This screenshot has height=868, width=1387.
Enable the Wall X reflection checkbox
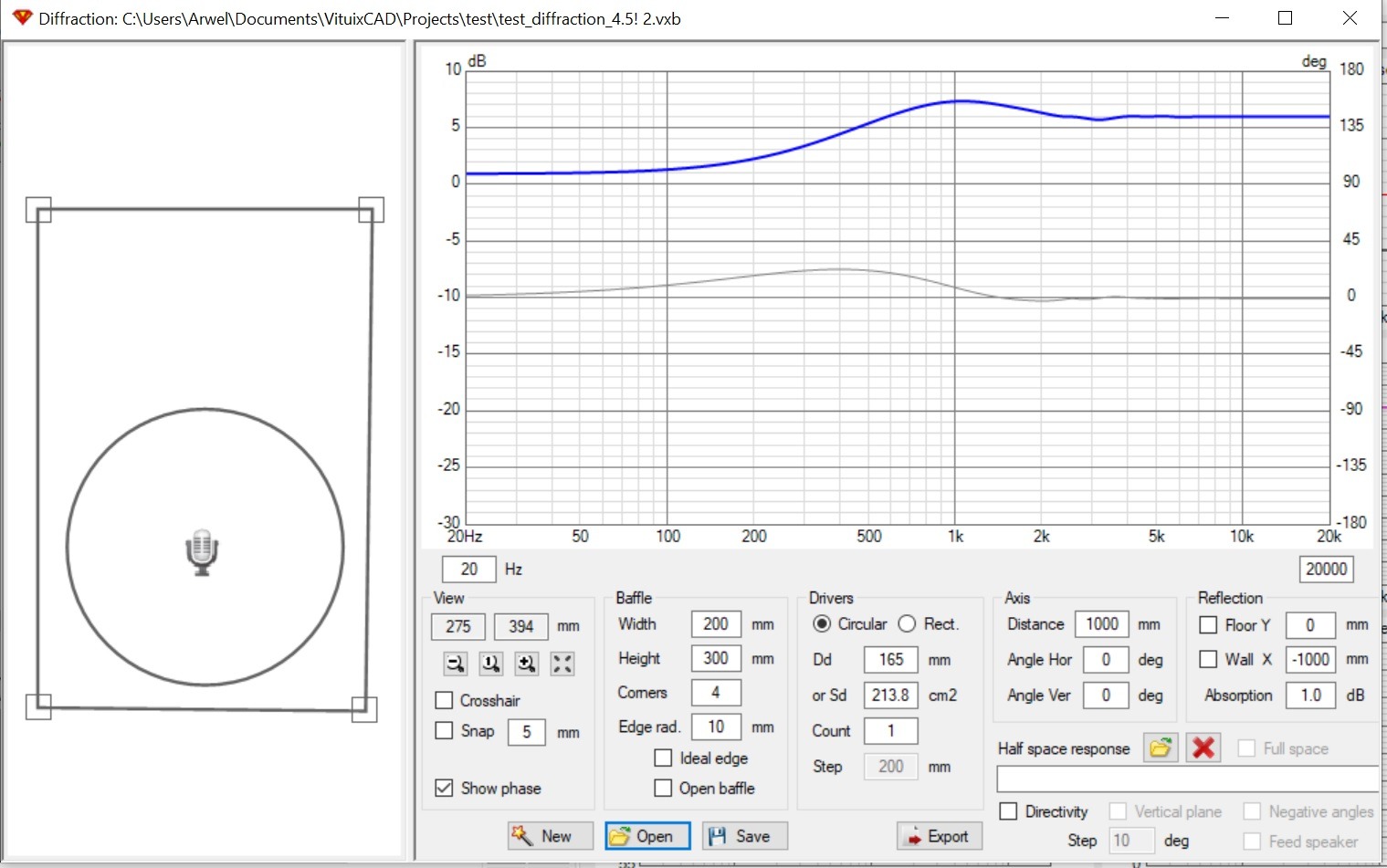click(x=1208, y=658)
